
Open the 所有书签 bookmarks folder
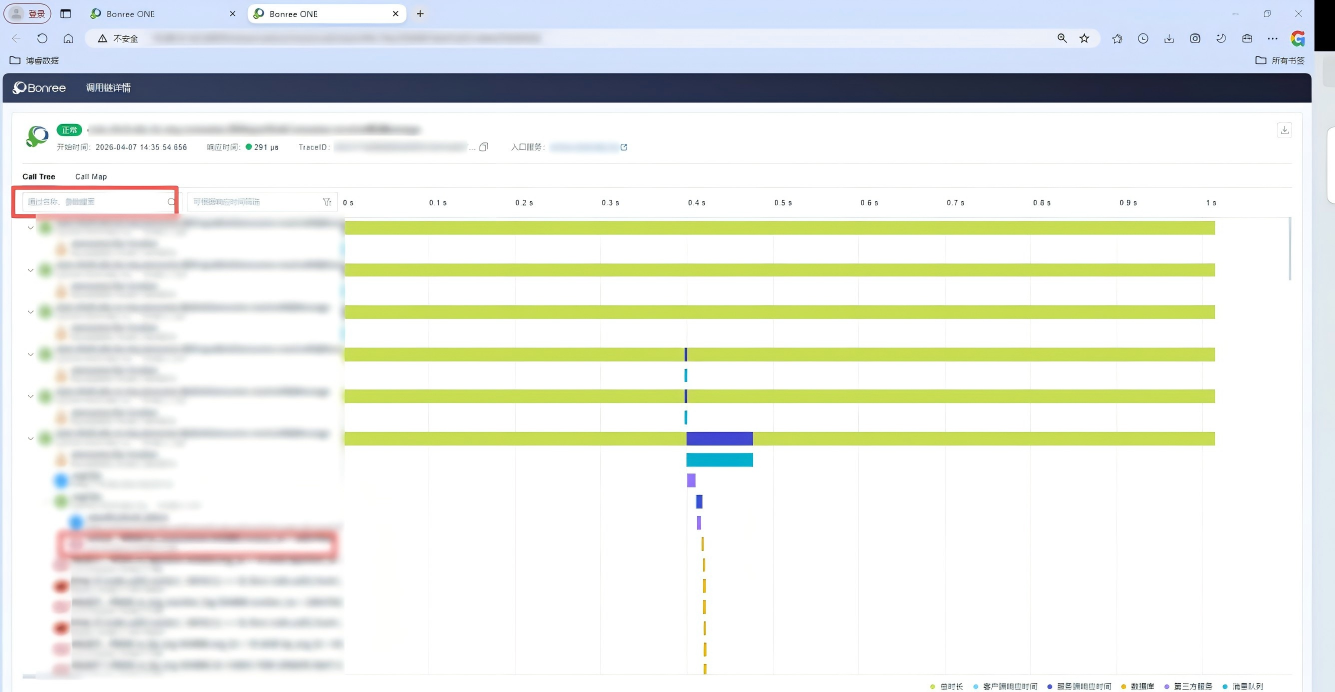1280,60
